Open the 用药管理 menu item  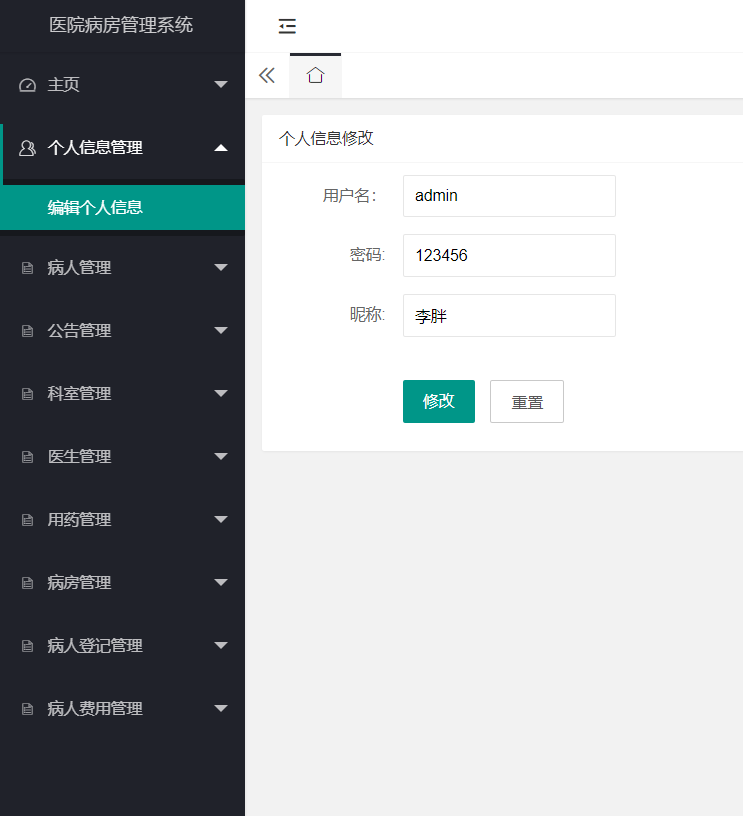(x=122, y=519)
